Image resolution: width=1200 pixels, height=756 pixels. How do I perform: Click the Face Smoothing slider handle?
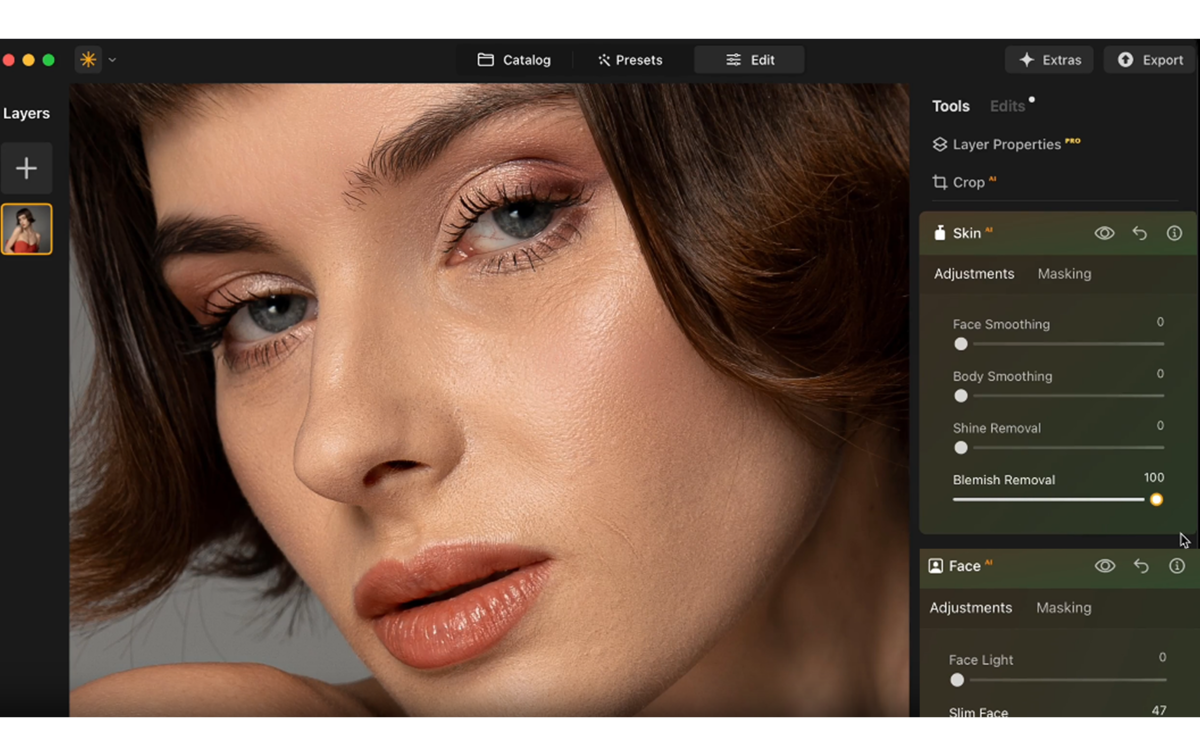961,344
